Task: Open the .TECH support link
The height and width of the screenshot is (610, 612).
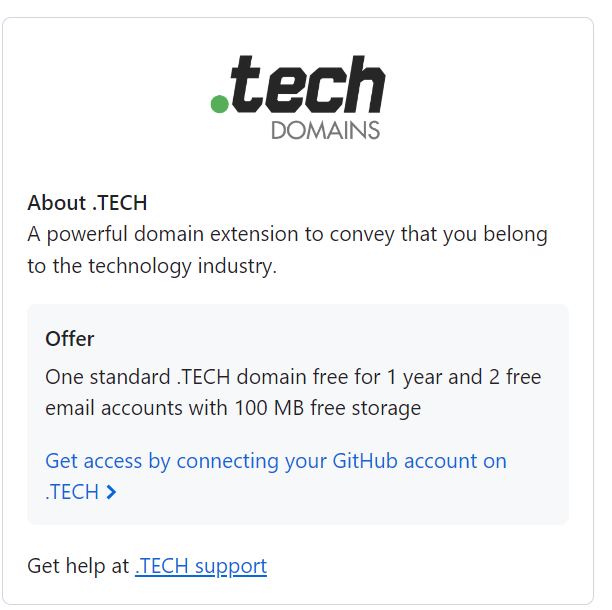Action: tap(201, 566)
